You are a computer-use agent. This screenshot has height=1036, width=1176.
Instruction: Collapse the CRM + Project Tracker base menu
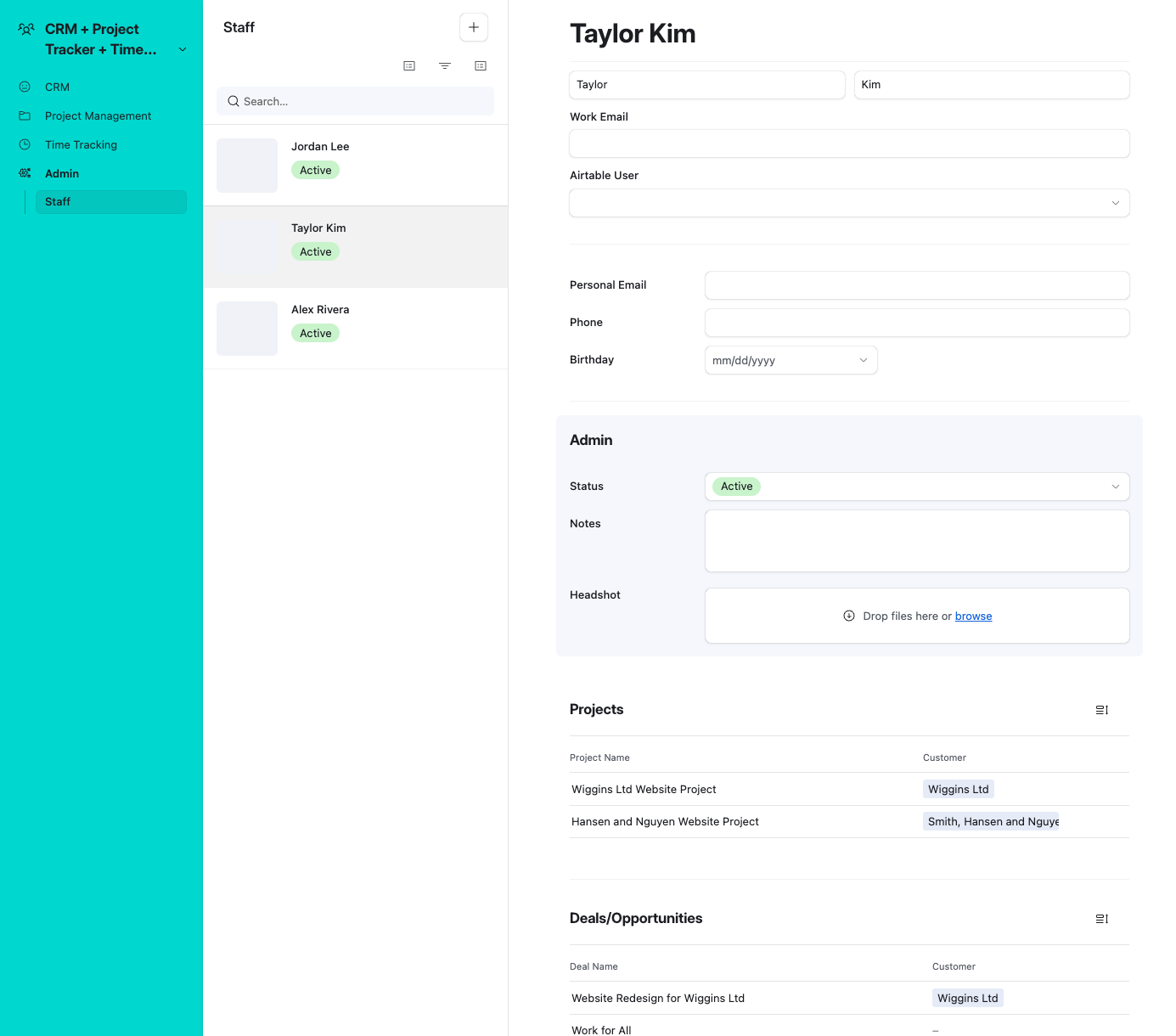182,49
